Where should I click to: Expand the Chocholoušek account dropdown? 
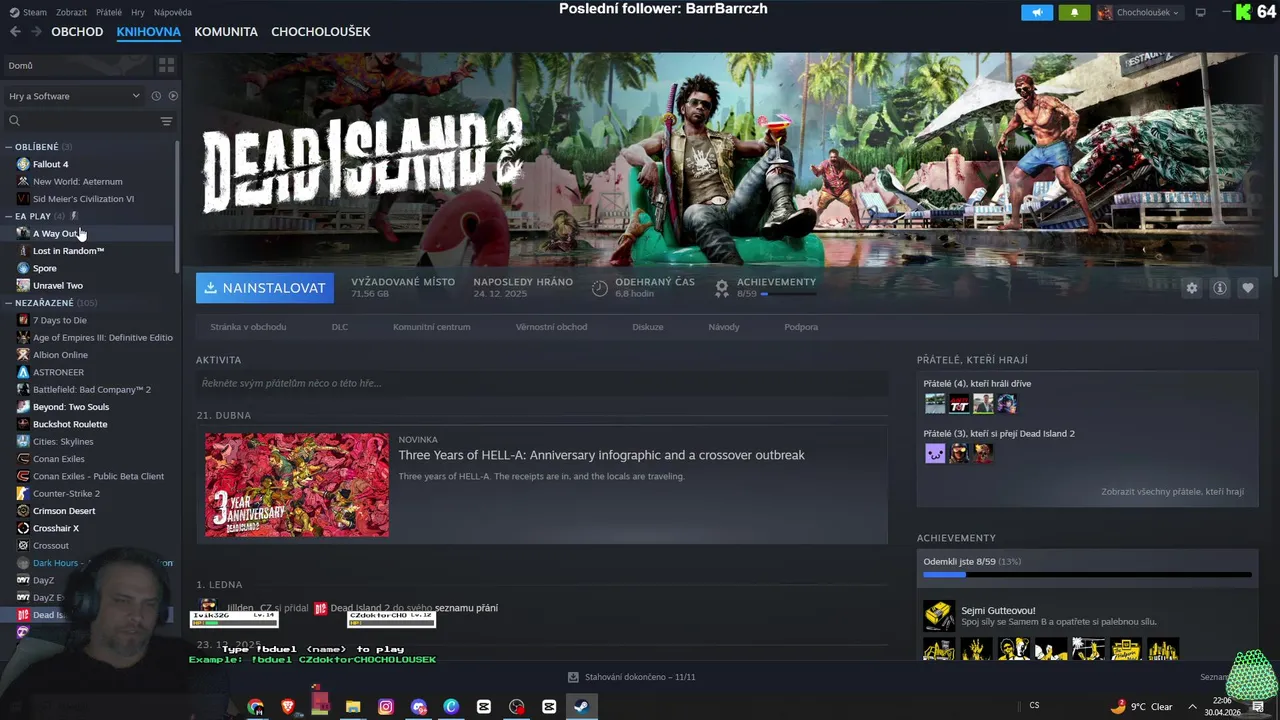point(1139,12)
